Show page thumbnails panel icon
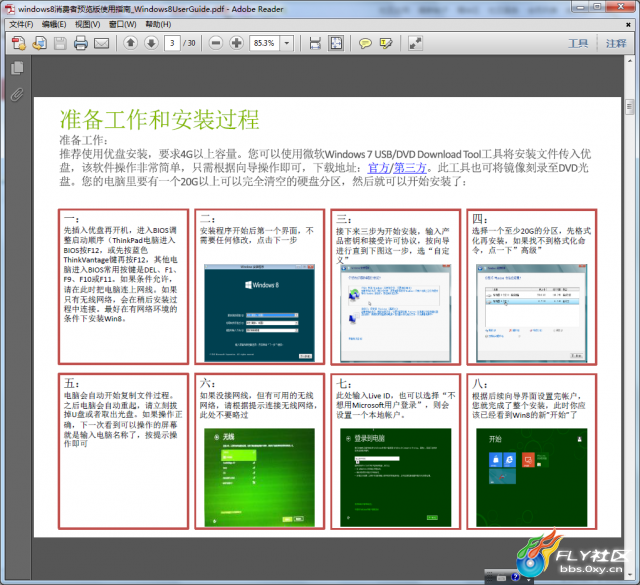Image resolution: width=640 pixels, height=585 pixels. point(17,68)
